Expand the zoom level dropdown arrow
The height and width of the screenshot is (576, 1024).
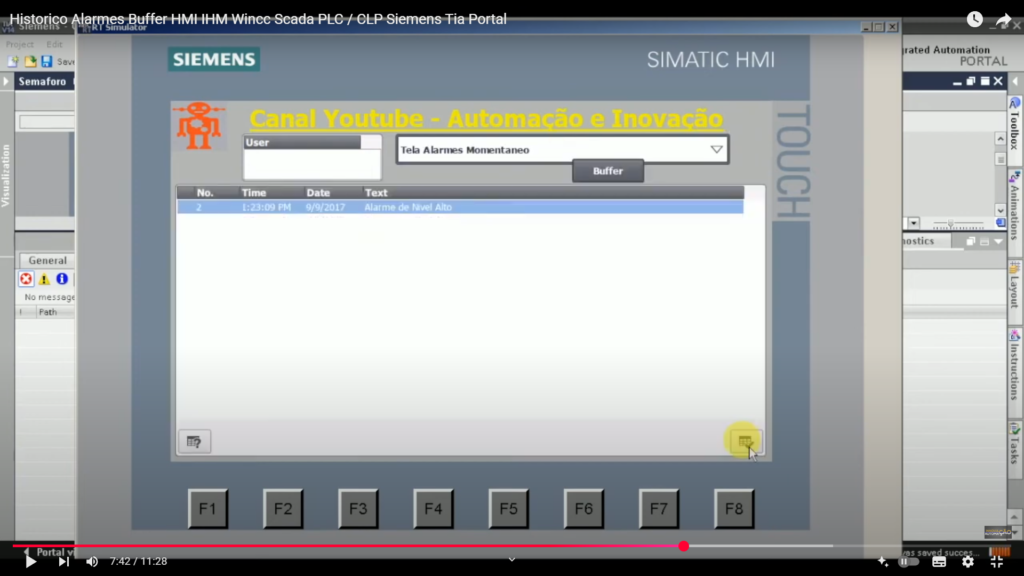pyautogui.click(x=914, y=223)
